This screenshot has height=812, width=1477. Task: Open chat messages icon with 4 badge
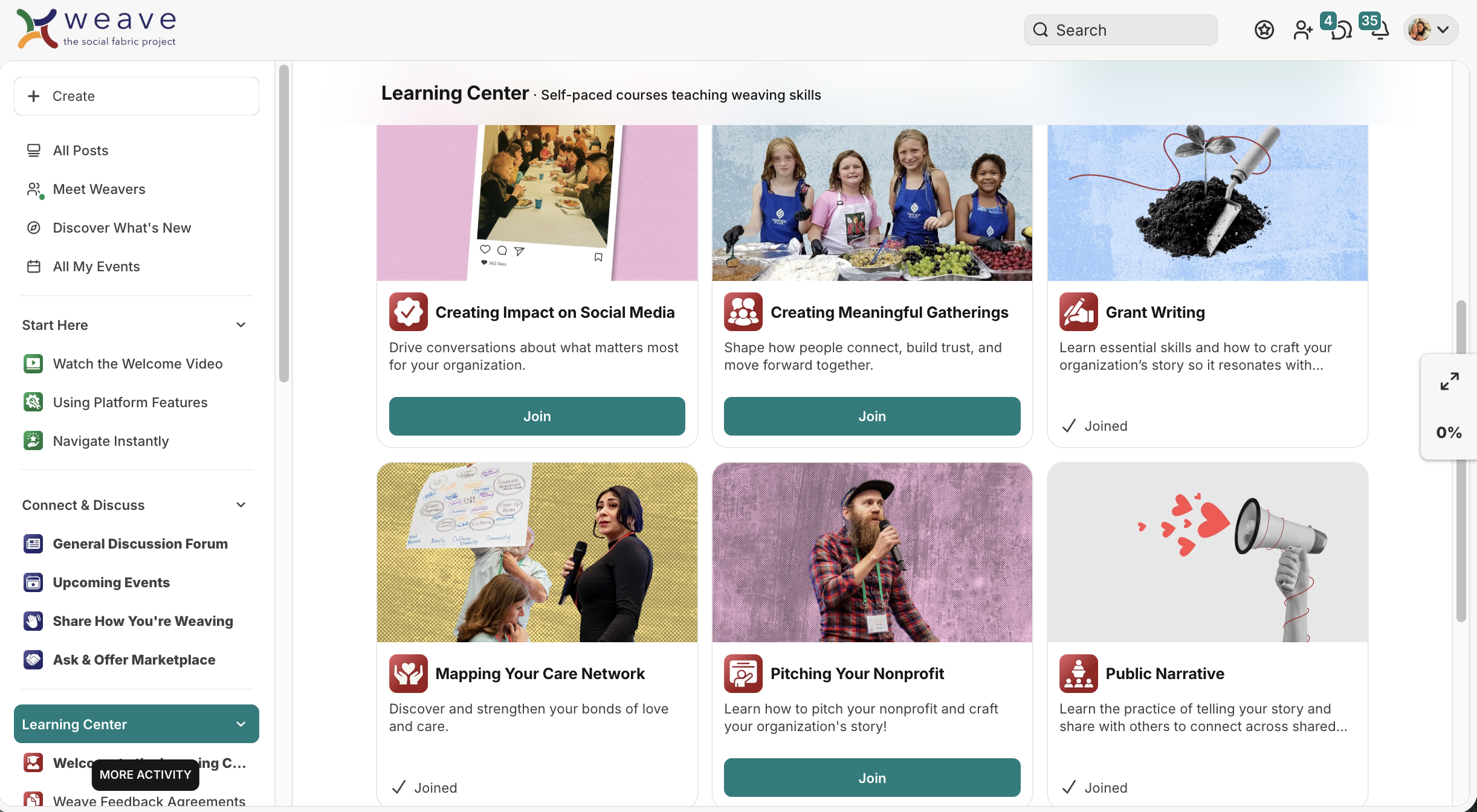(x=1340, y=28)
